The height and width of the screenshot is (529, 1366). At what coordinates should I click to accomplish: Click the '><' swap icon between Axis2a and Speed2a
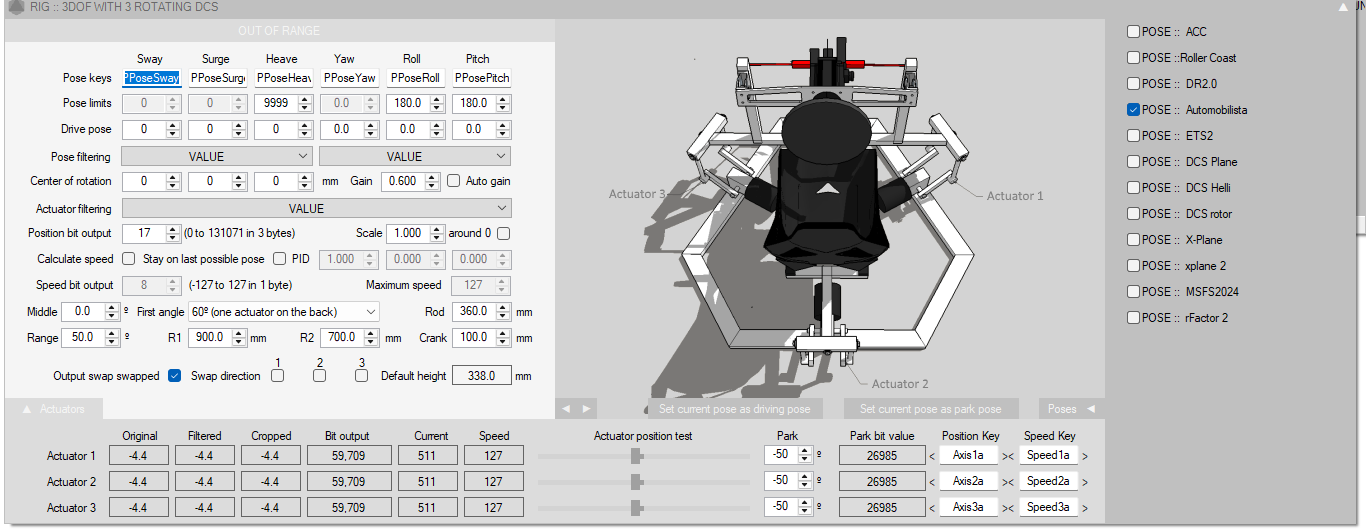click(1009, 482)
